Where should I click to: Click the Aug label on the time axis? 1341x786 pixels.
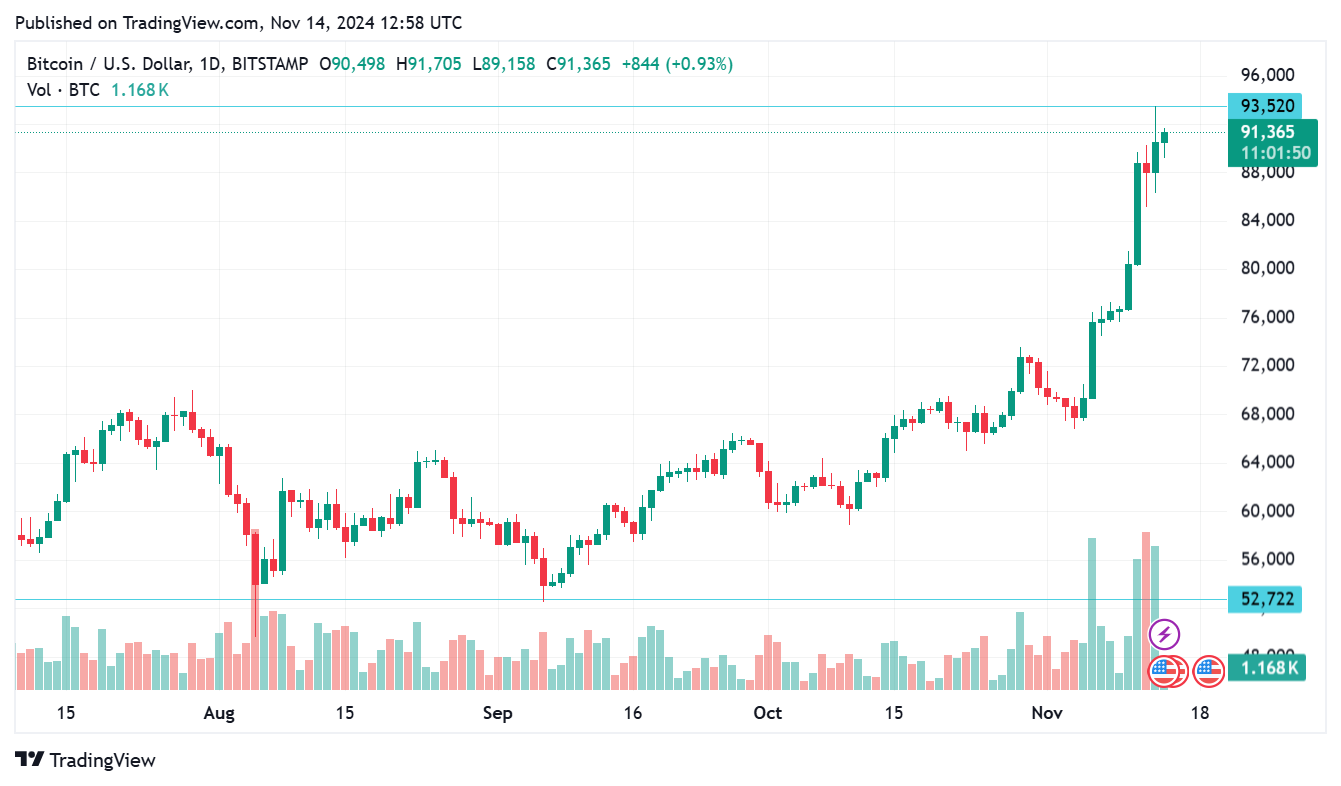[x=218, y=713]
